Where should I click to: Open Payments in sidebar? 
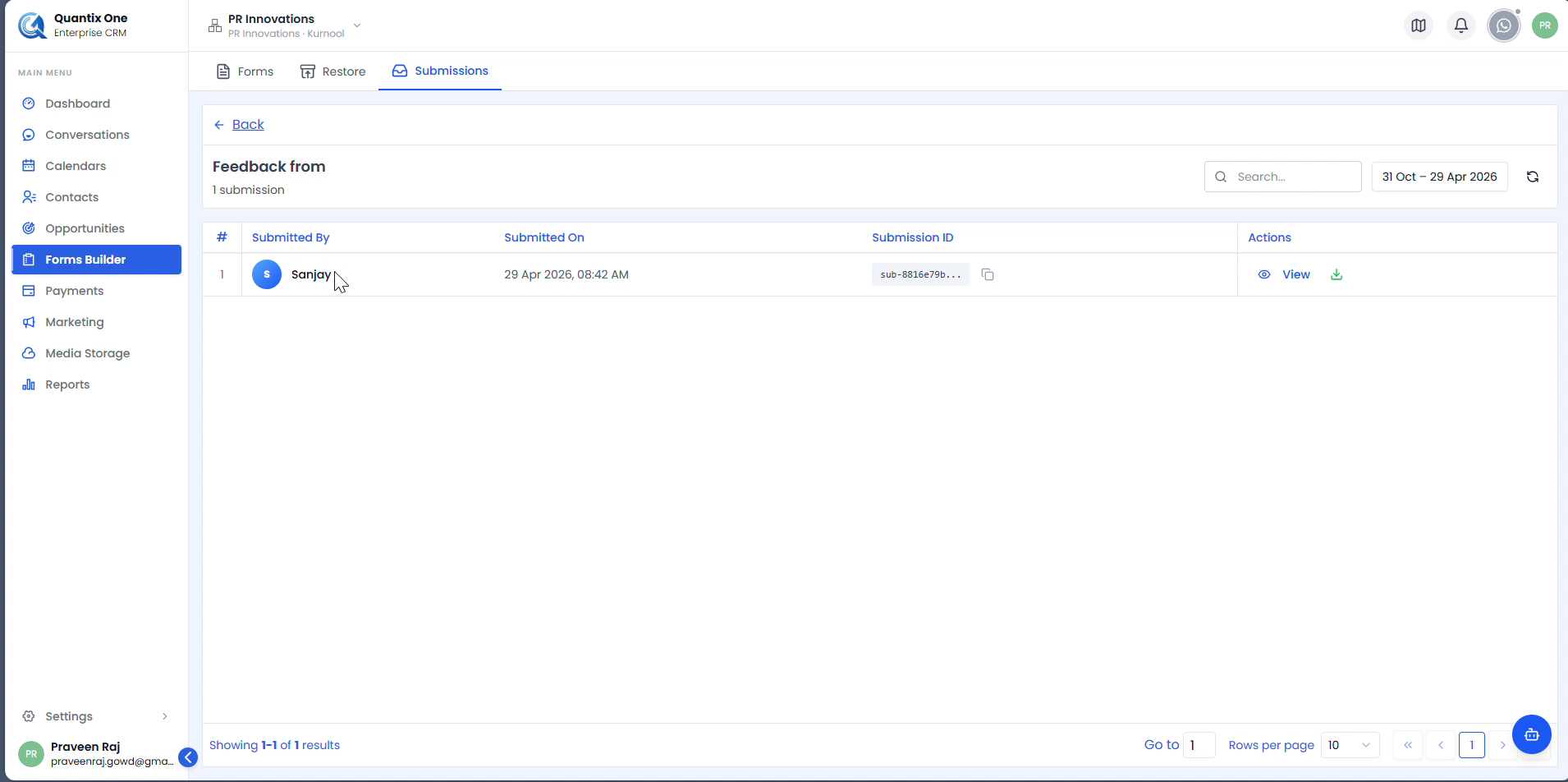[97, 291]
